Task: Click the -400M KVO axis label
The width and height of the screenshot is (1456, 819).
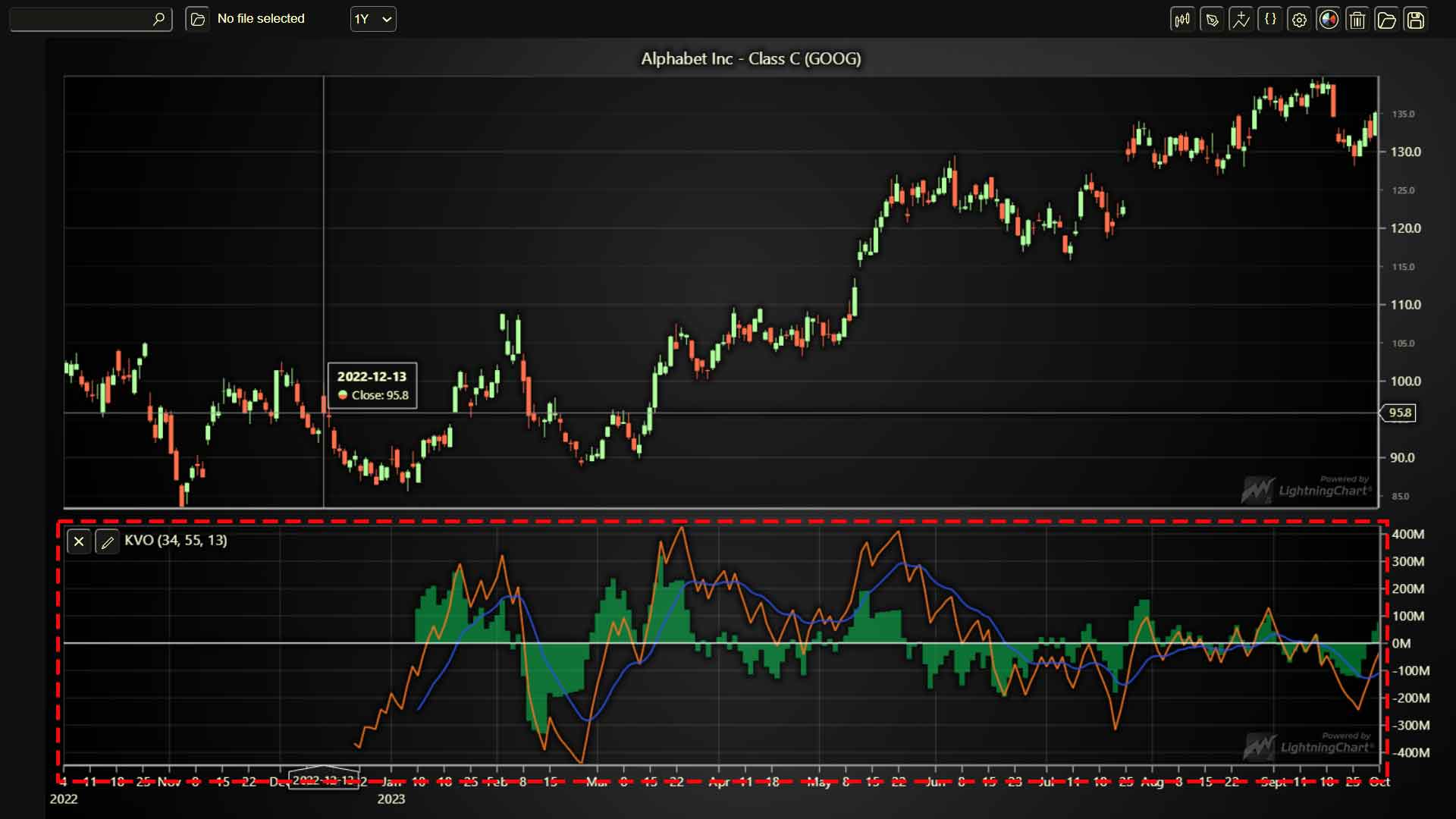Action: coord(1411,753)
